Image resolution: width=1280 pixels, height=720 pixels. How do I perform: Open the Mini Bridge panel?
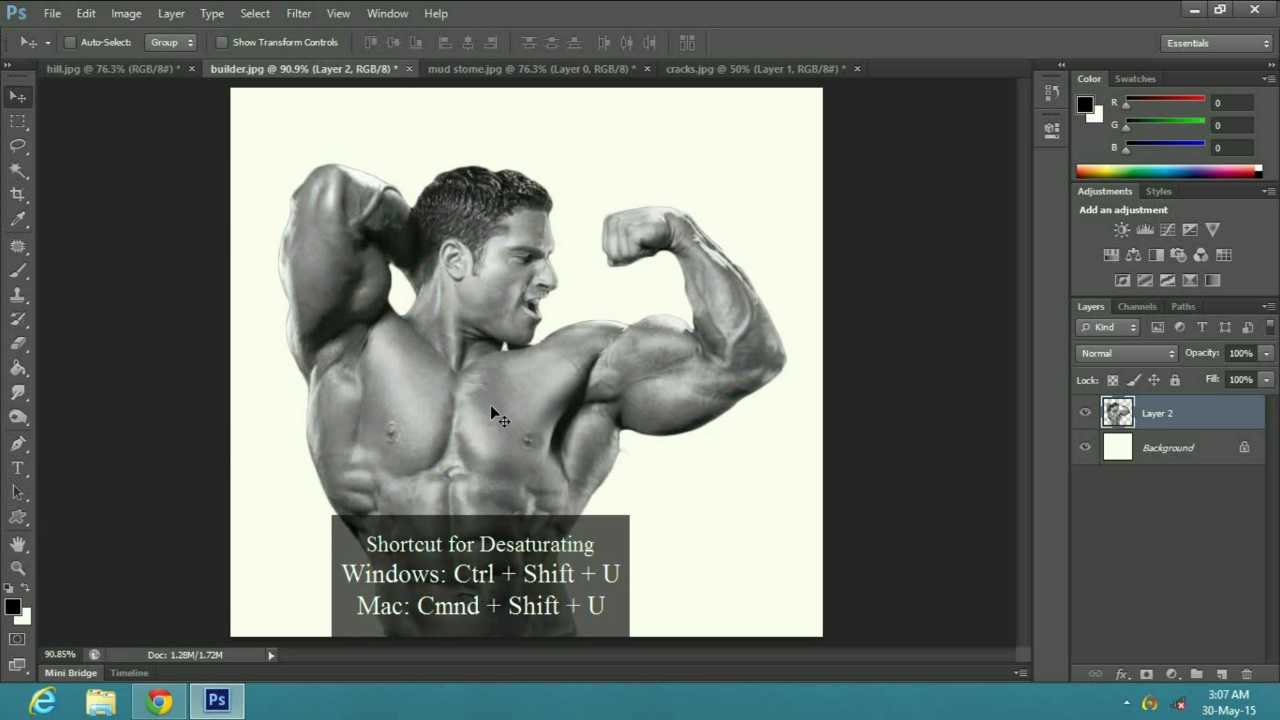[x=70, y=672]
